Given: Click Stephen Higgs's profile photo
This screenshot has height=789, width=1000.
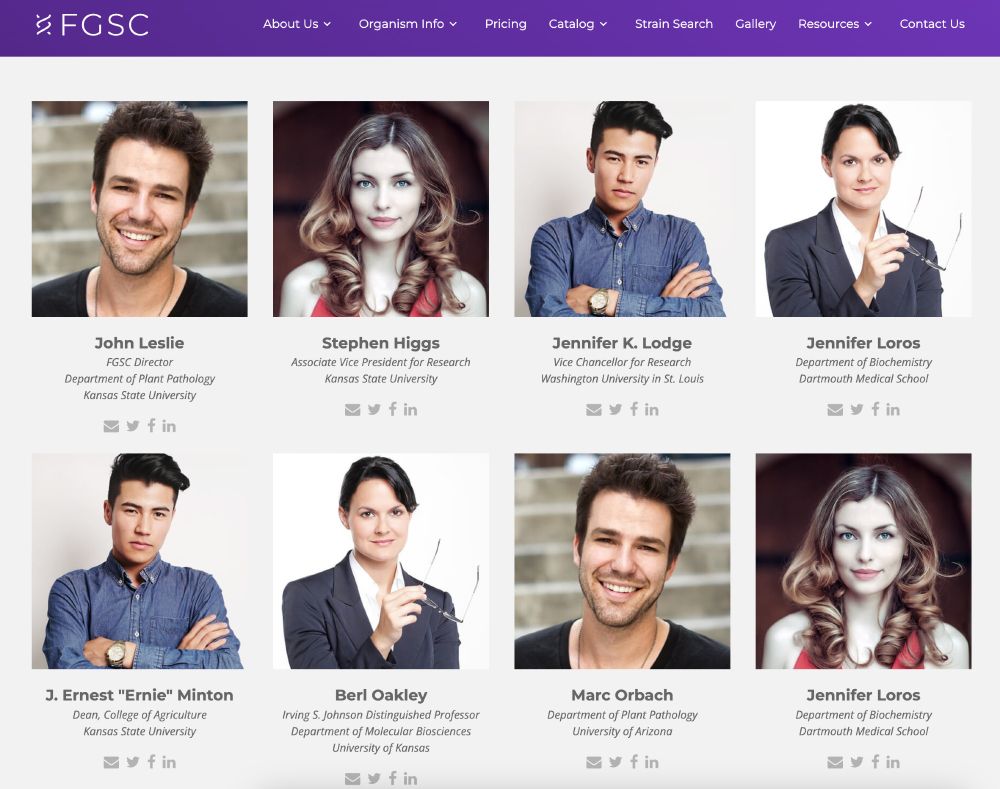Looking at the screenshot, I should tap(381, 209).
